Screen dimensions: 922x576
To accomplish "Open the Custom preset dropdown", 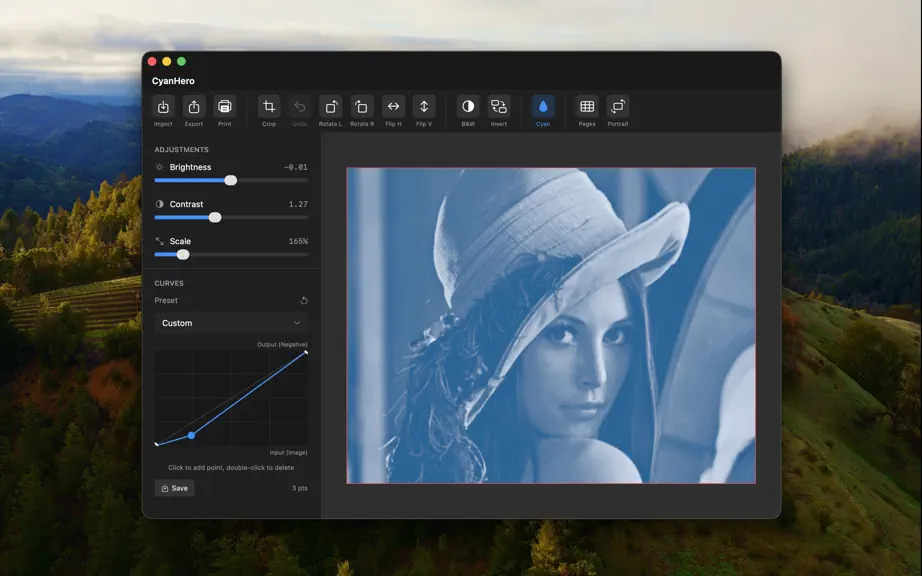I will point(231,323).
